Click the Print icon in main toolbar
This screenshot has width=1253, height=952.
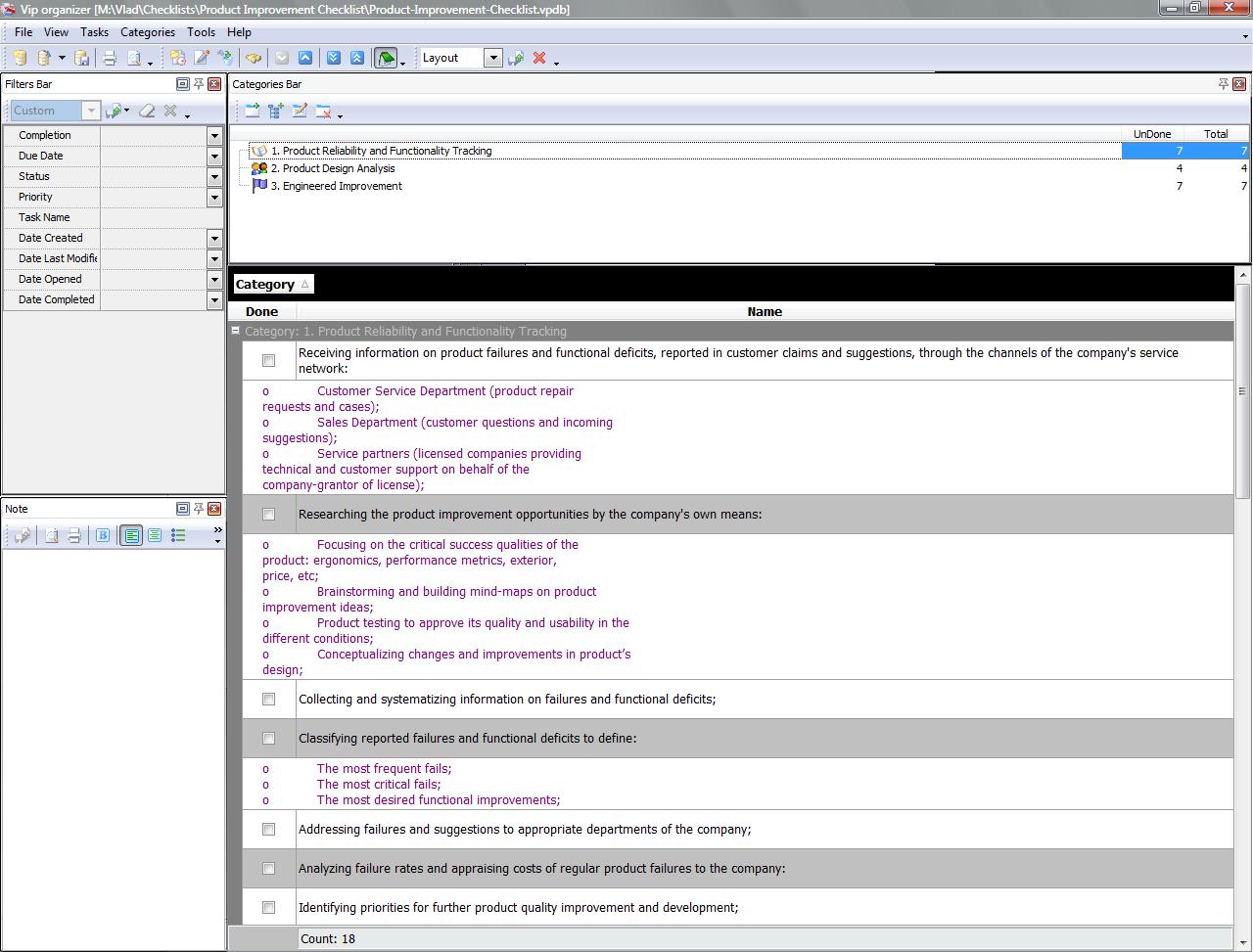pyautogui.click(x=110, y=59)
